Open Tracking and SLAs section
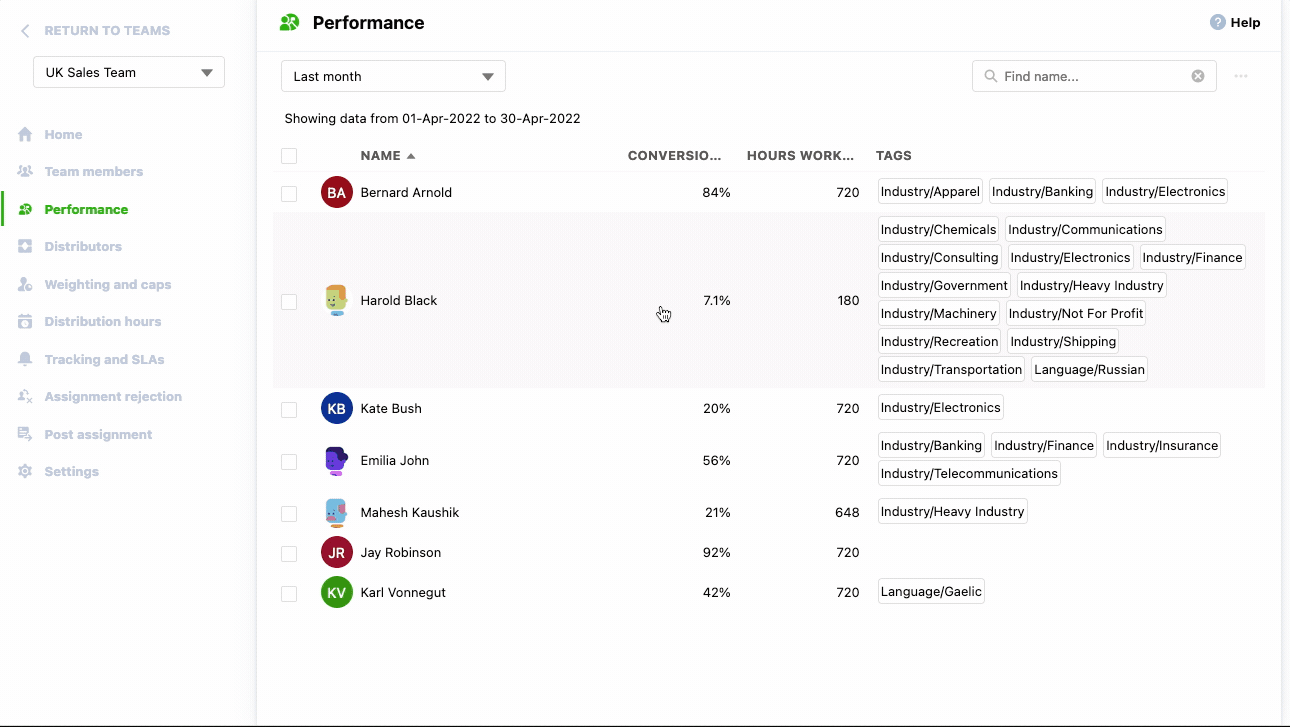 tap(104, 359)
